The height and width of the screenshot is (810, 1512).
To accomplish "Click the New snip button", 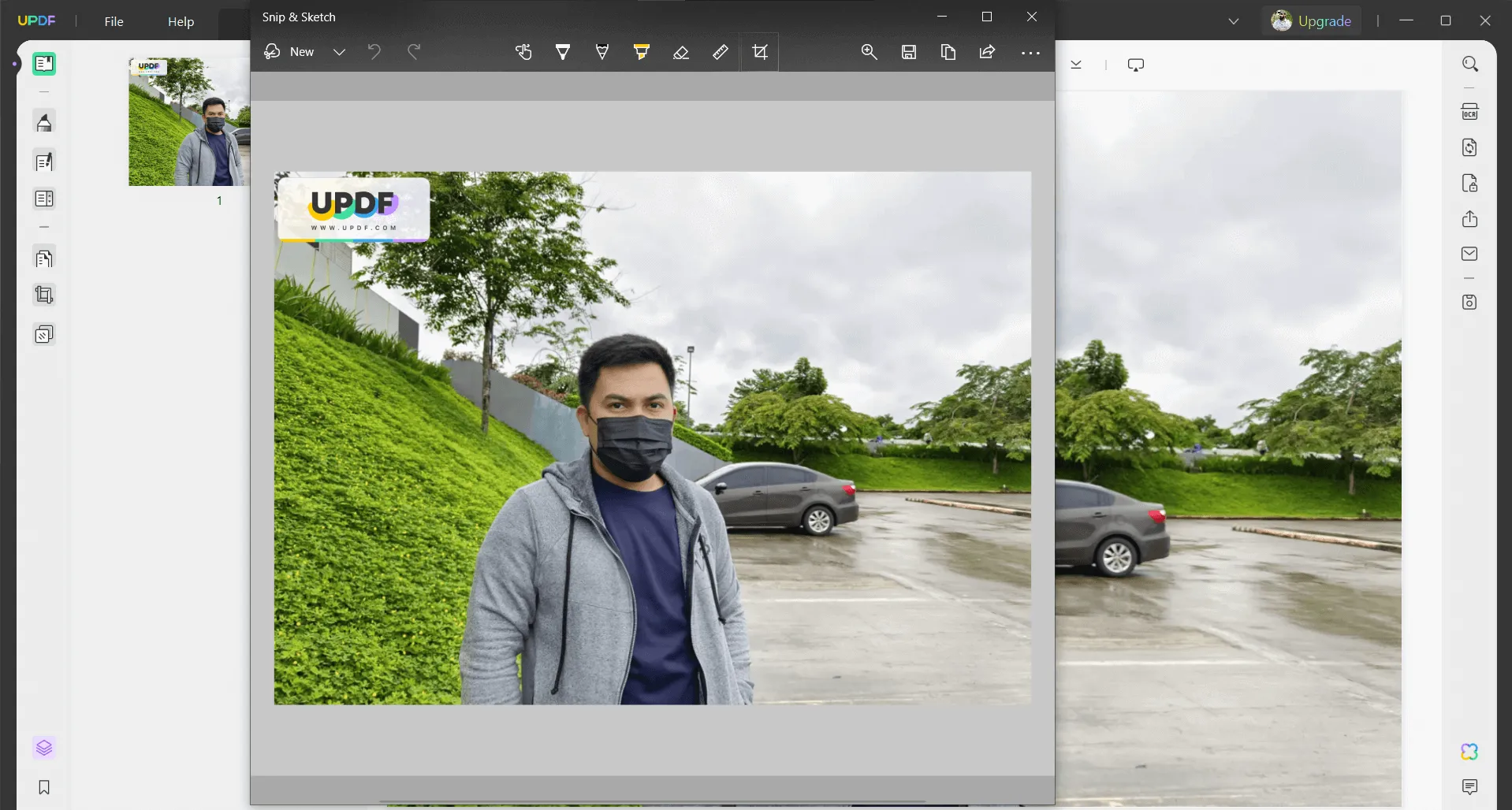I will tap(289, 52).
